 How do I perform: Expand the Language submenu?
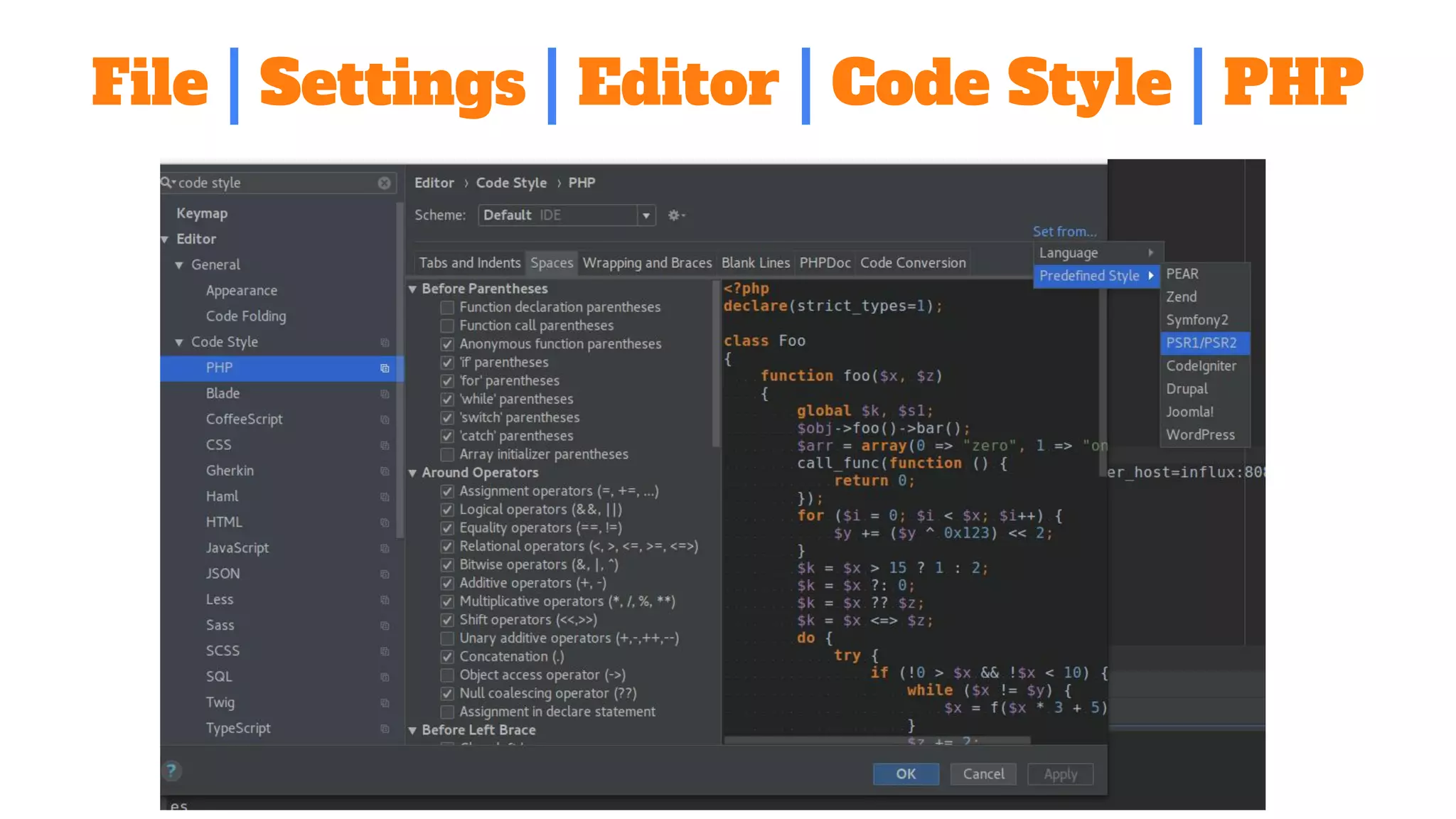click(x=1098, y=253)
